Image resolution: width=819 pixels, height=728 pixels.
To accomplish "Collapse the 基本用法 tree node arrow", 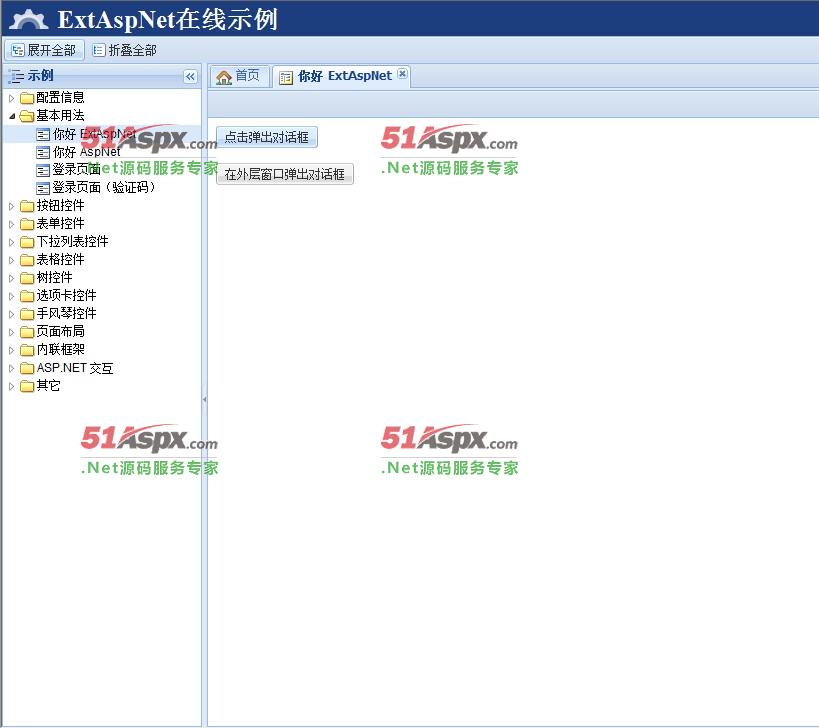I will click(x=11, y=115).
